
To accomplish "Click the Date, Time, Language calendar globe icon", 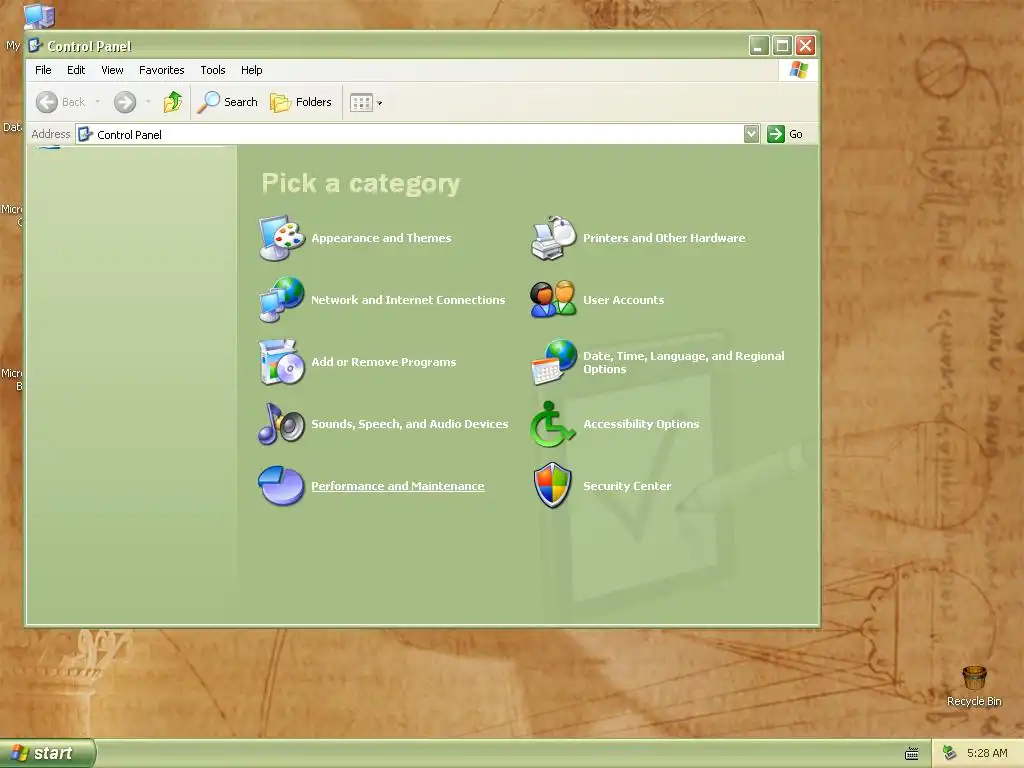I will (553, 362).
